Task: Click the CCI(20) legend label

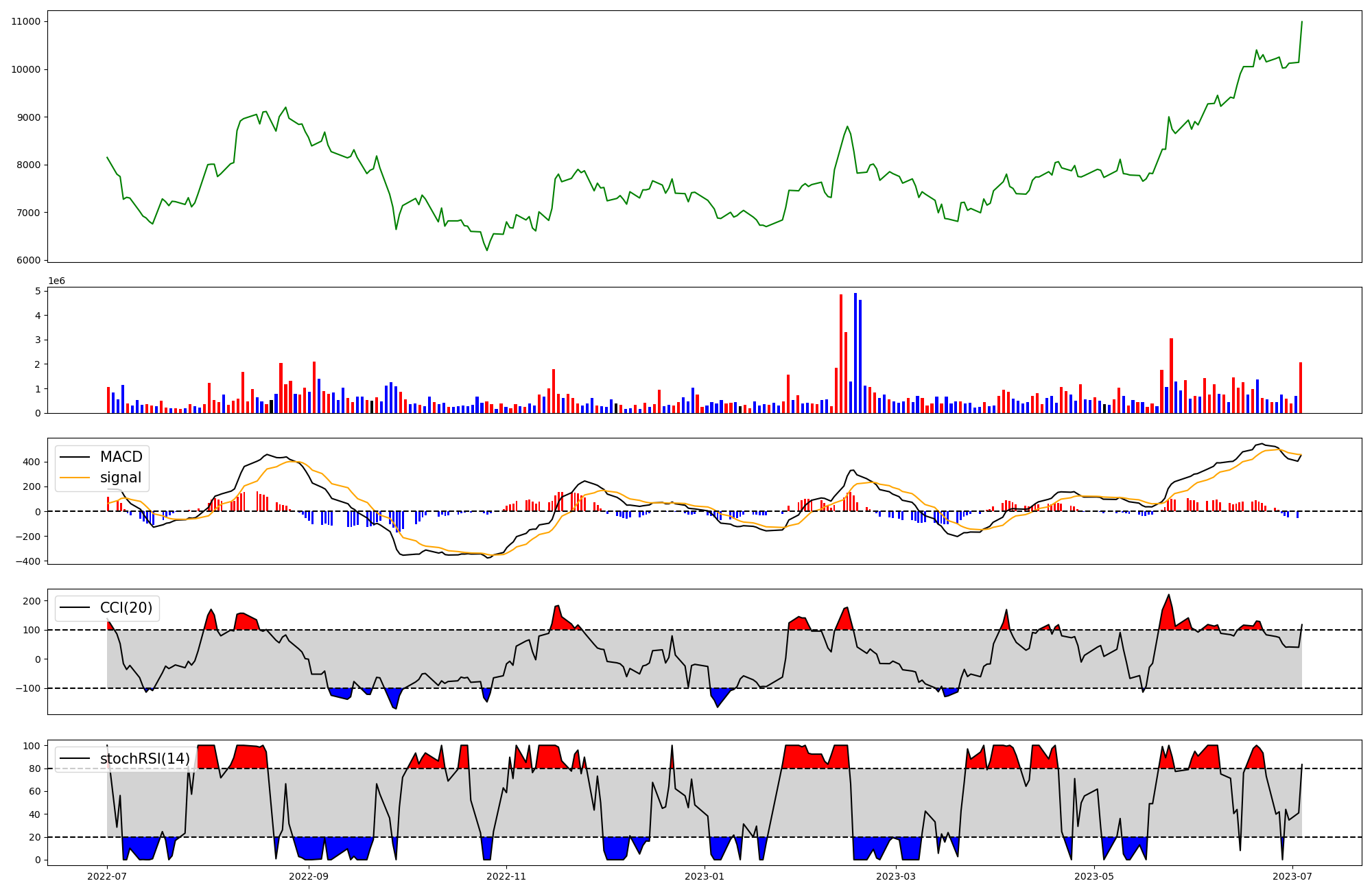Action: click(126, 608)
